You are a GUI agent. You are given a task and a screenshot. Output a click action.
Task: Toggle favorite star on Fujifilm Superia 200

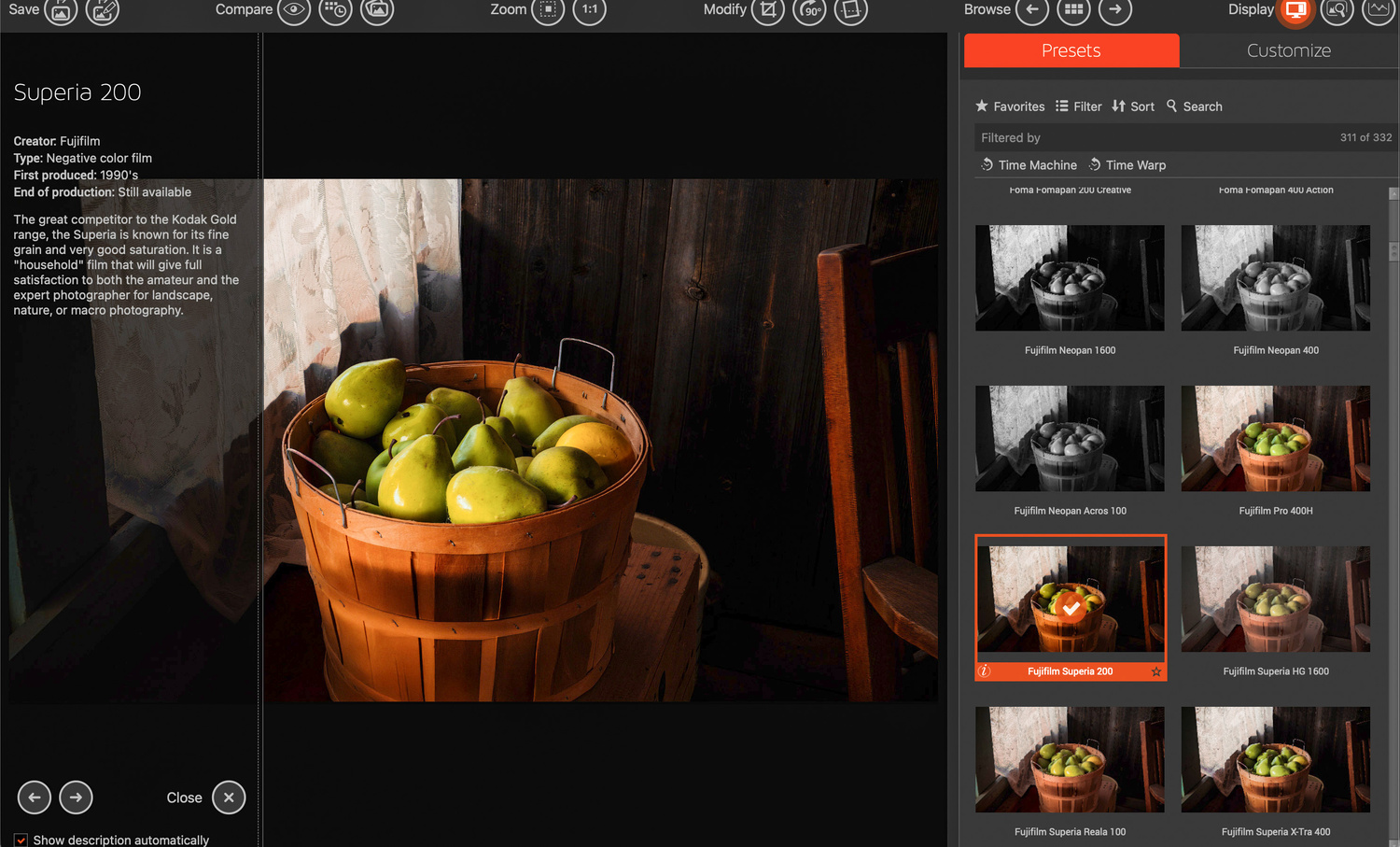click(1156, 671)
